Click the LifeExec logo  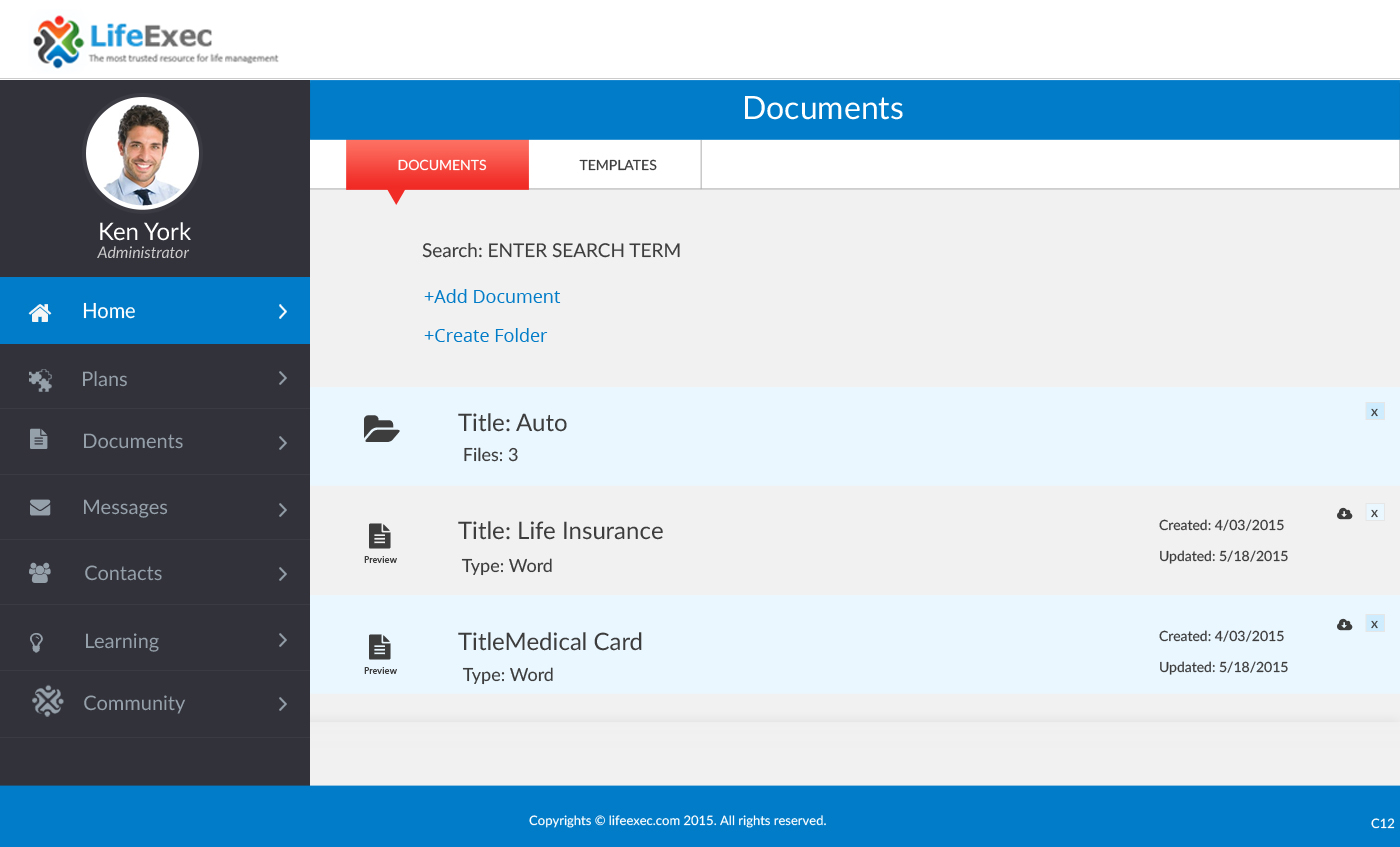click(156, 42)
